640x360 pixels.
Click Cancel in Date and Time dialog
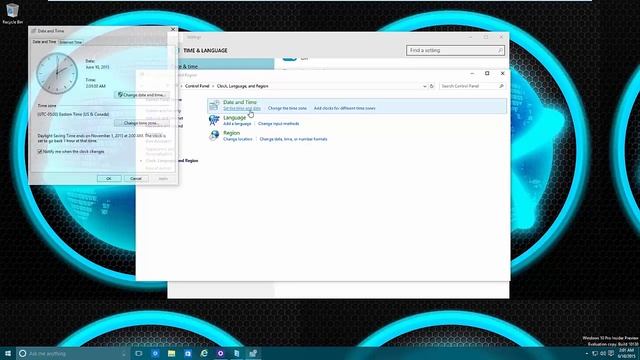click(136, 178)
